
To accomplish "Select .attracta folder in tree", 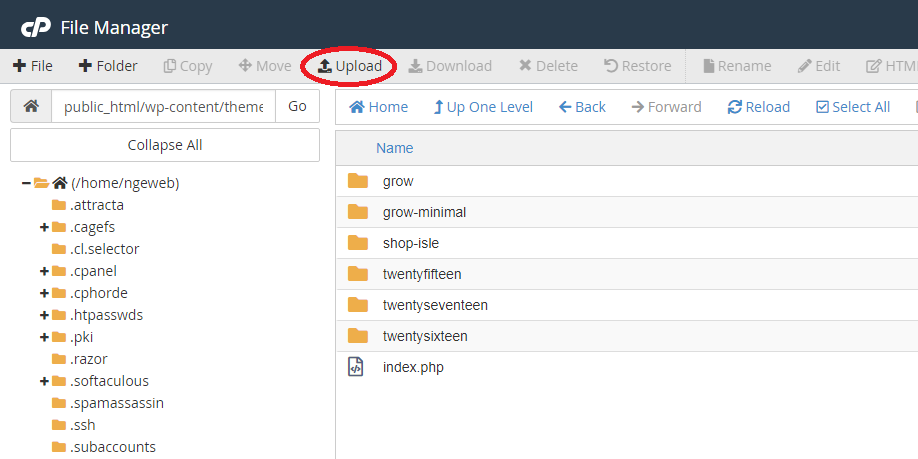I will coord(97,205).
